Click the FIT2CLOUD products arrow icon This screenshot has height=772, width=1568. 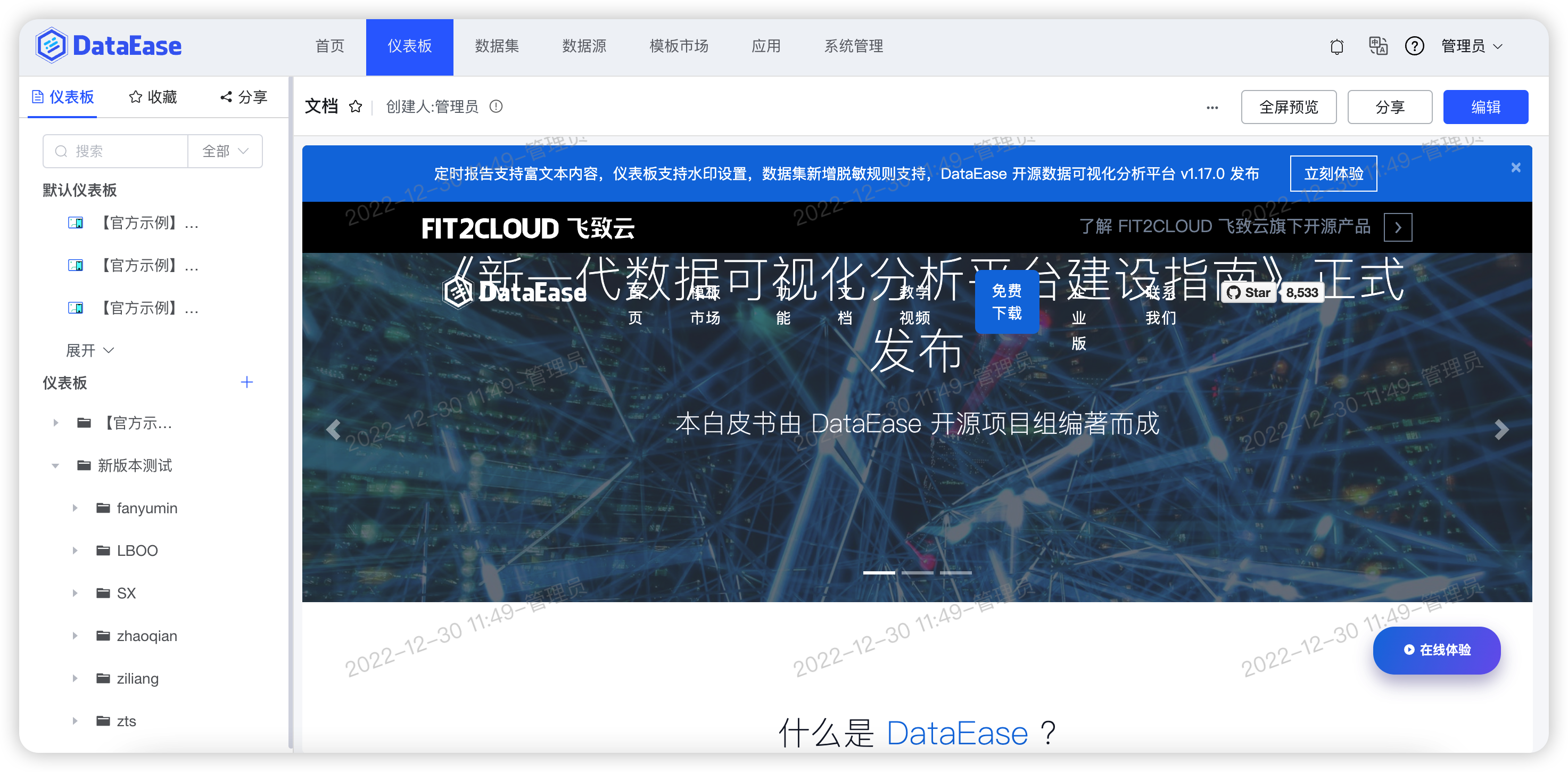click(x=1398, y=227)
